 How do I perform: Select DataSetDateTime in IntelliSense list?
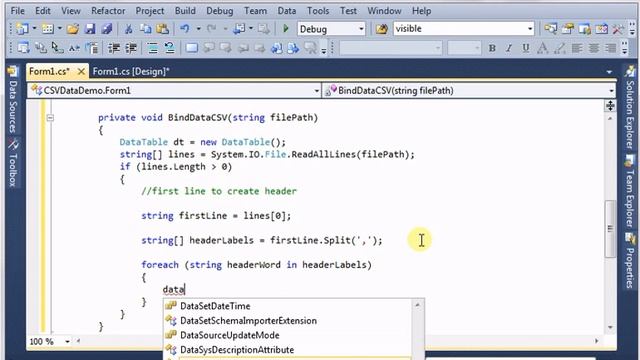(215, 306)
